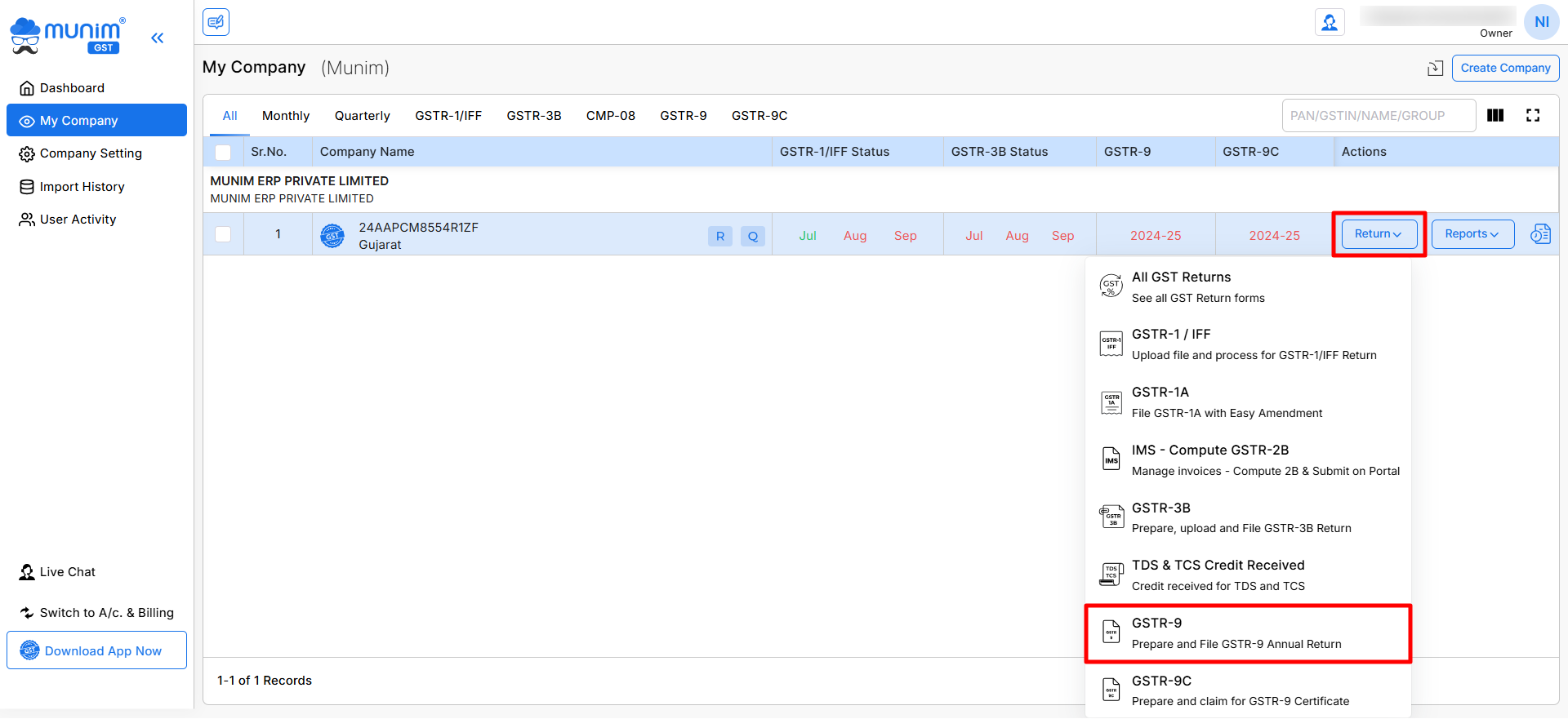Switch to the GSTR-3B tab
Screen dimensions: 1568x719
pyautogui.click(x=534, y=116)
